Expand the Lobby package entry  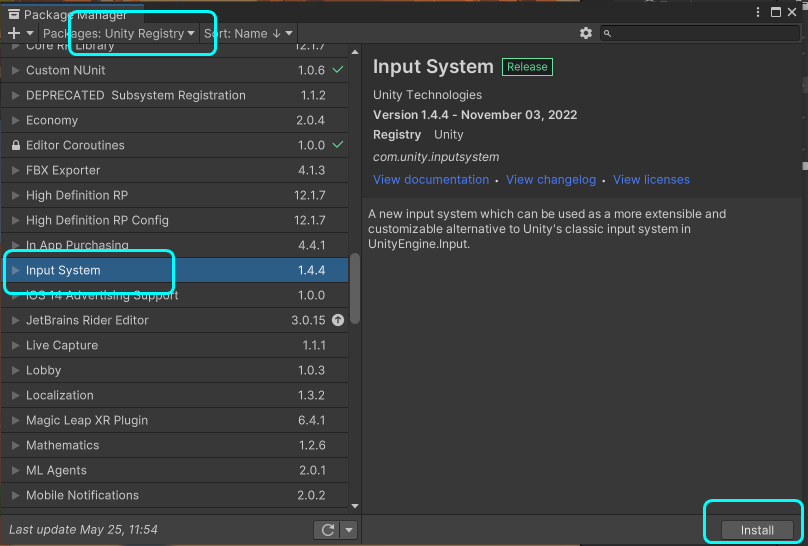click(15, 370)
